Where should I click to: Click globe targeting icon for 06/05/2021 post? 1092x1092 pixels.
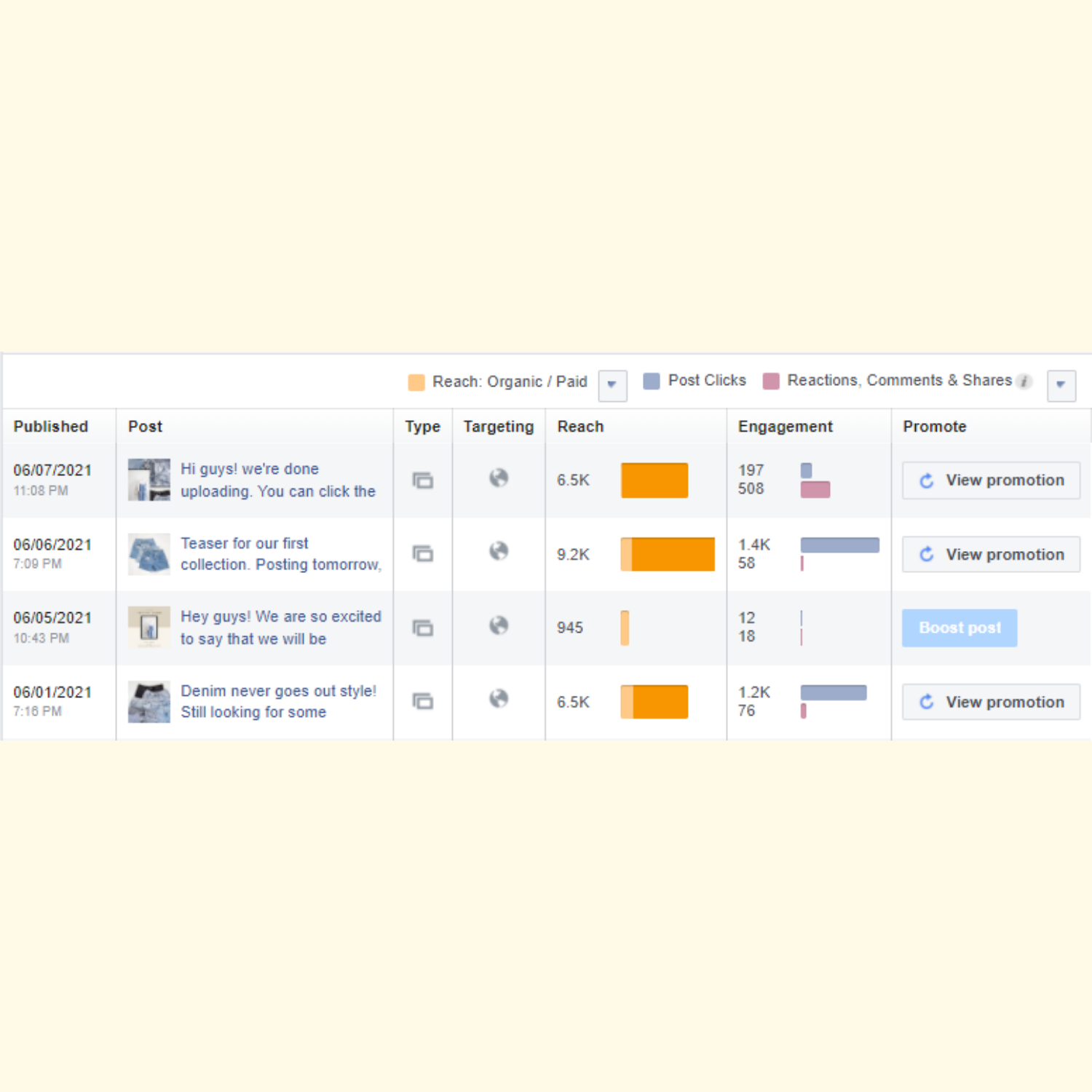tap(499, 625)
